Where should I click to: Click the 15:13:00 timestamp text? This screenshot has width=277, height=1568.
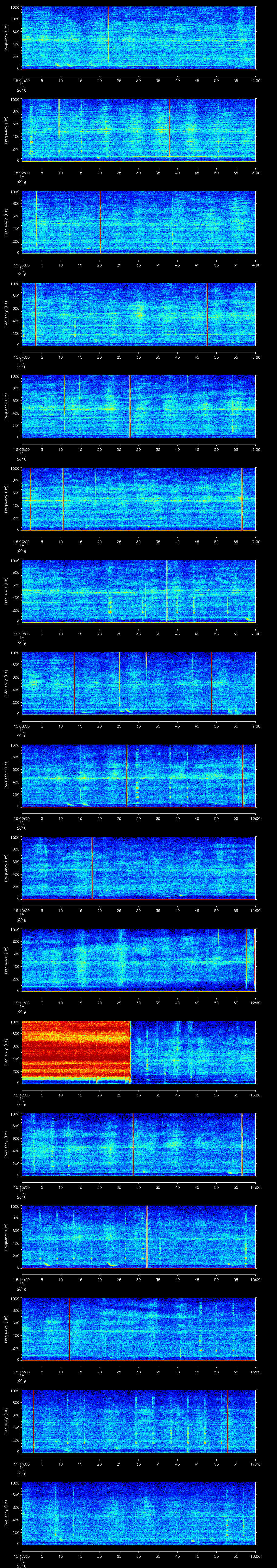pyautogui.click(x=21, y=1187)
